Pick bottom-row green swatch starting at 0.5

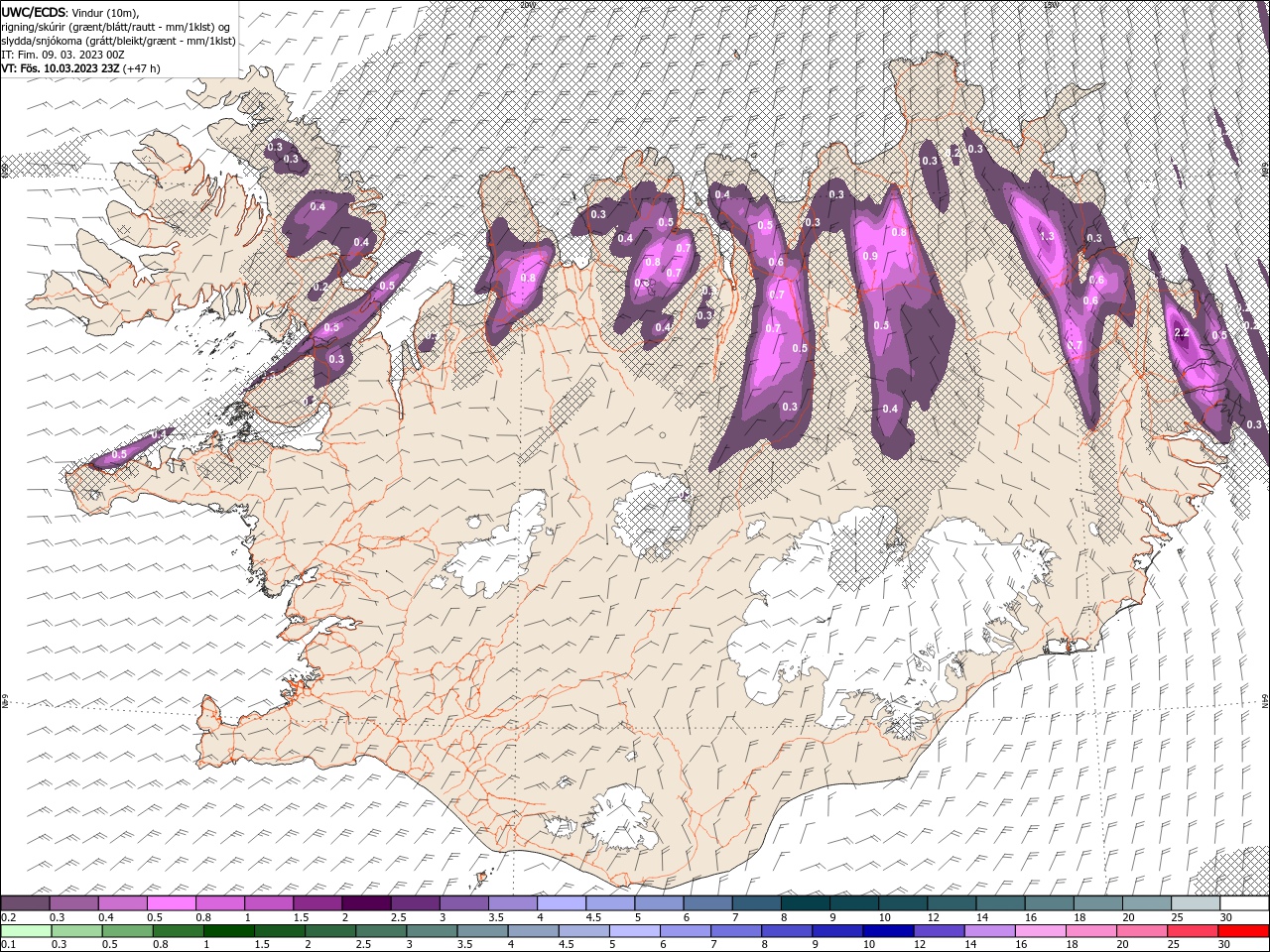pyautogui.click(x=127, y=930)
